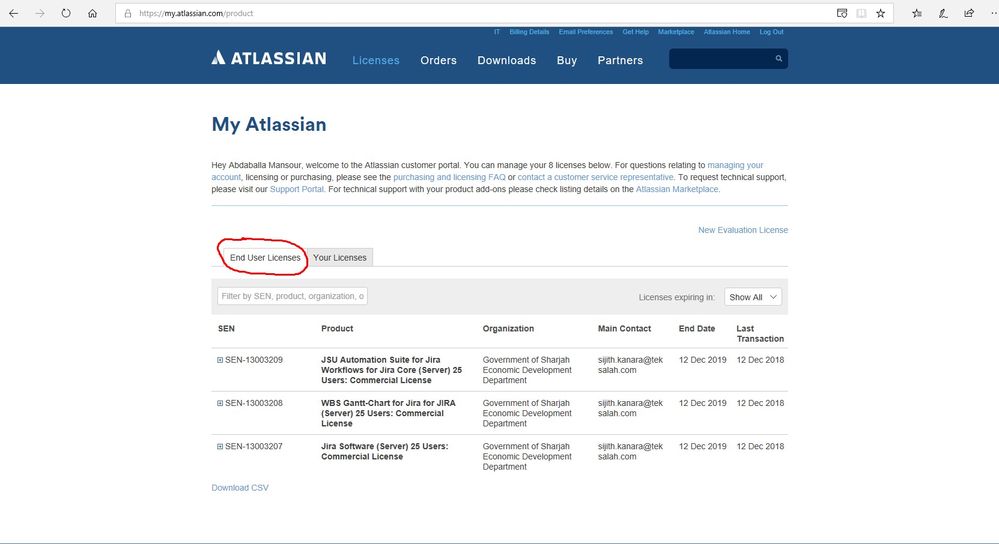The height and width of the screenshot is (544, 999).
Task: Open Marketplace top link
Action: pyautogui.click(x=676, y=32)
